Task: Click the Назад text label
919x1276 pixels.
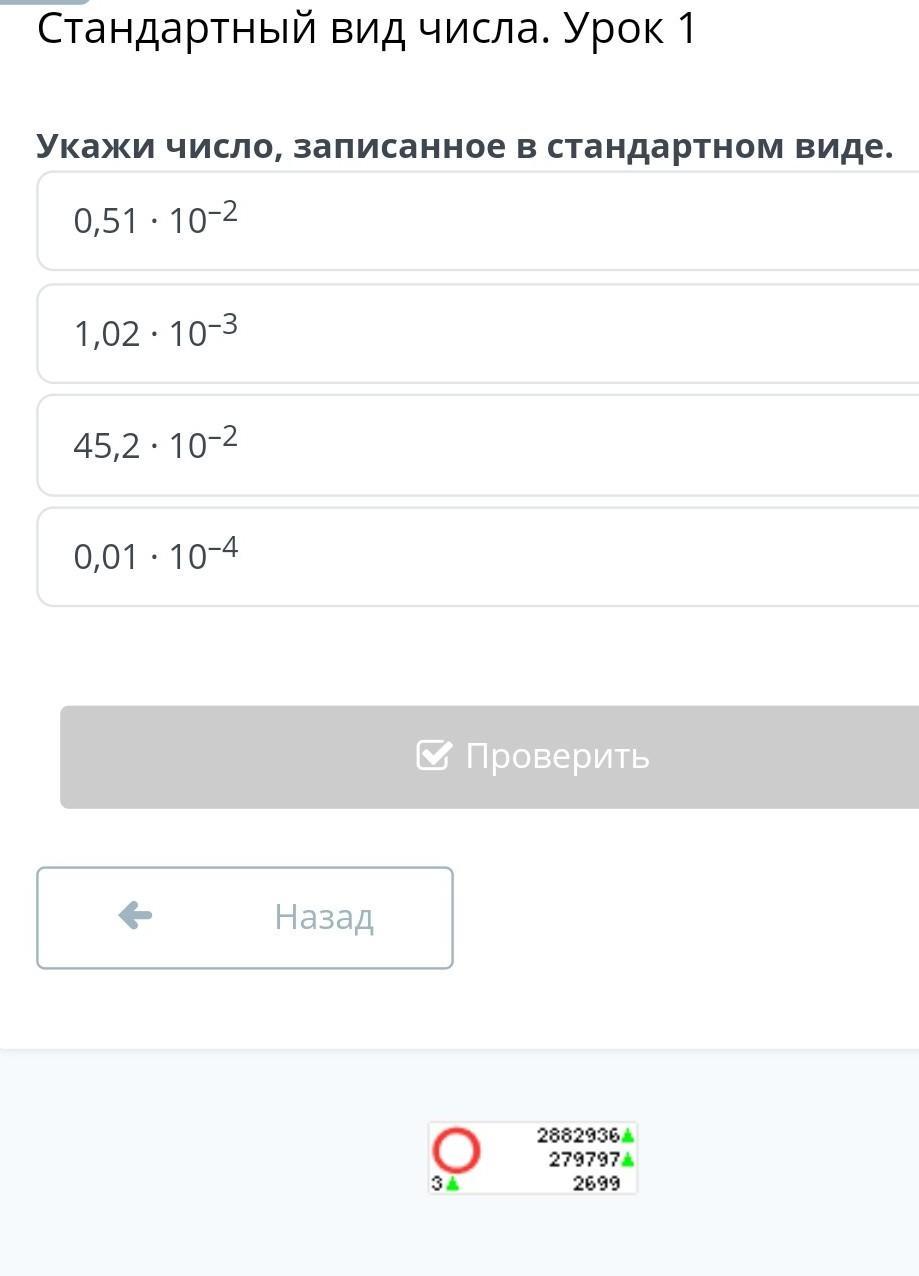Action: [x=324, y=916]
